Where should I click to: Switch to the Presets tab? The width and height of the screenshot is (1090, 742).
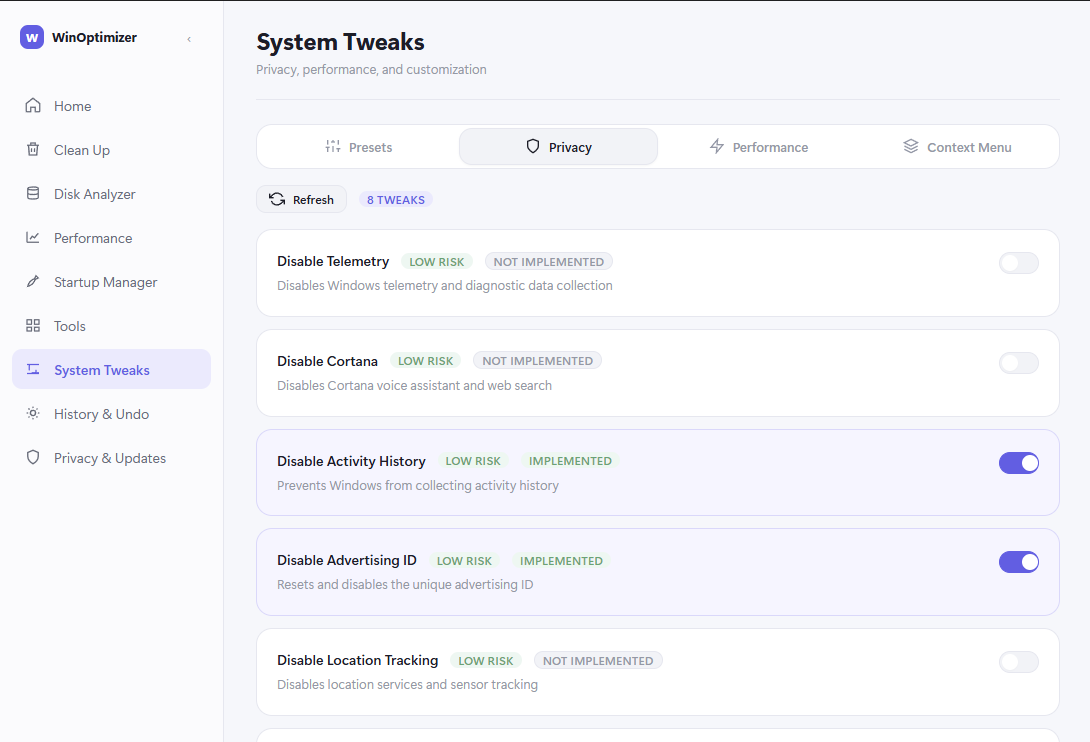pyautogui.click(x=358, y=147)
